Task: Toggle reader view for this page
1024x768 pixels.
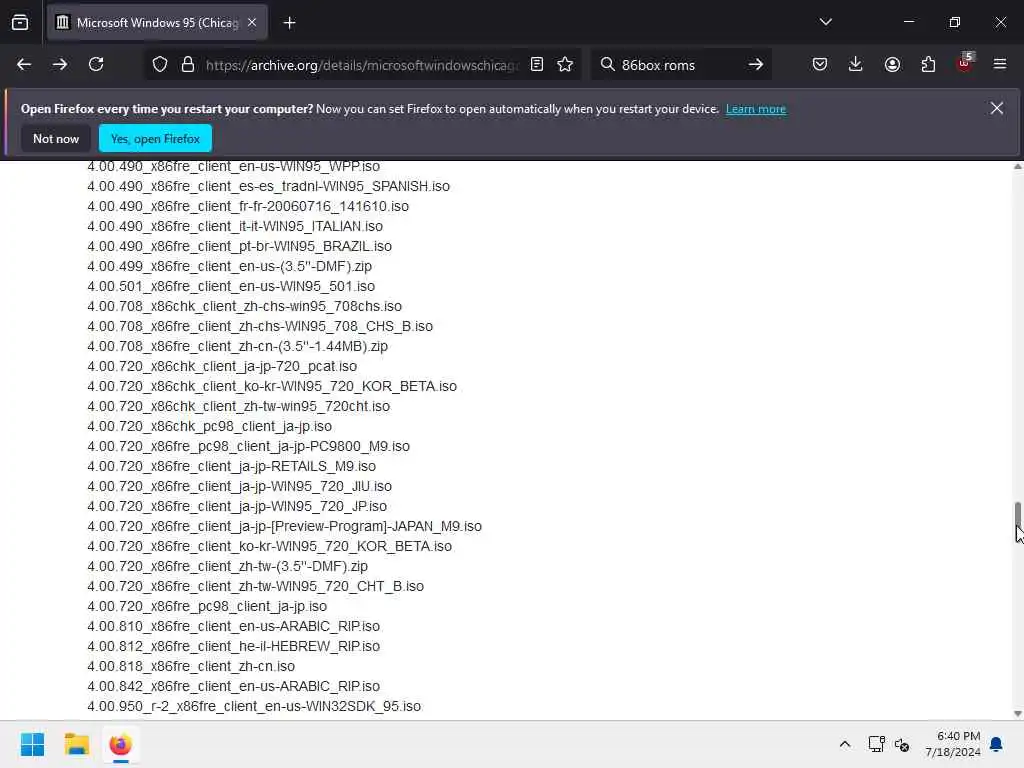Action: [x=537, y=65]
